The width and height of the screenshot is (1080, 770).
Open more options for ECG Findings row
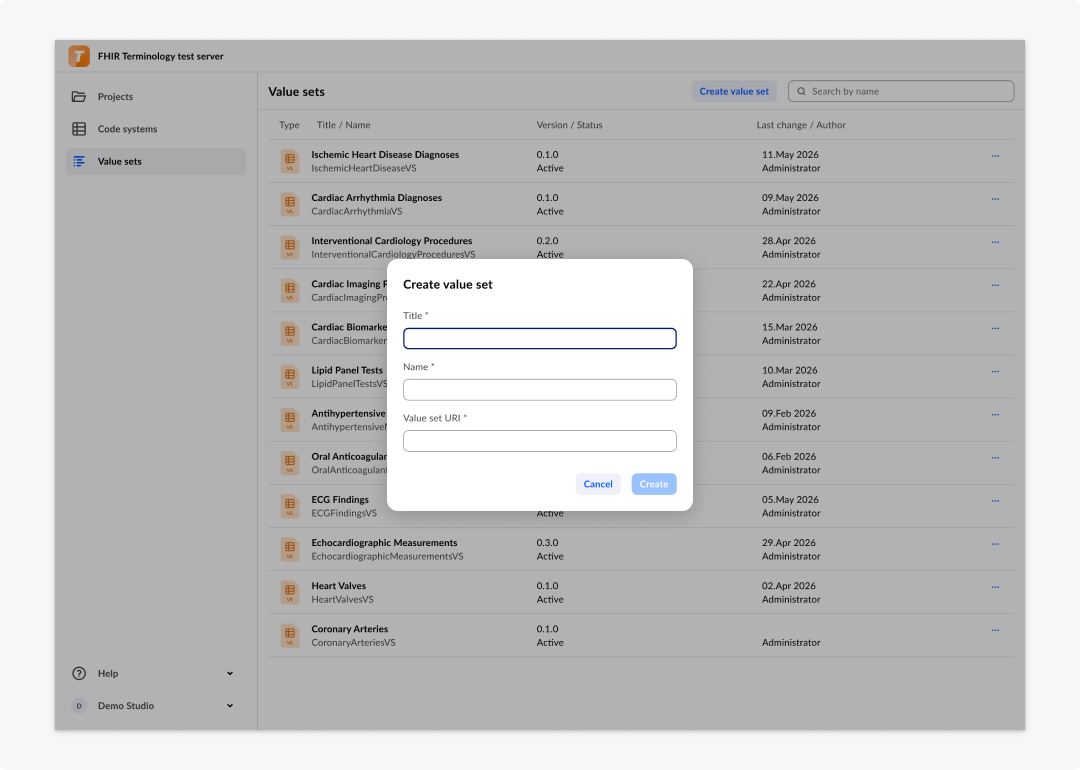pos(995,501)
